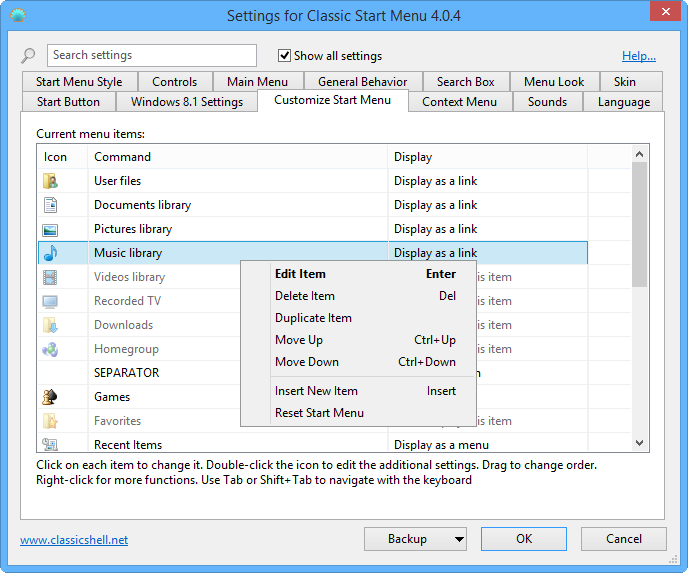This screenshot has height=573, width=688.
Task: Click the Music library note icon
Action: click(50, 253)
